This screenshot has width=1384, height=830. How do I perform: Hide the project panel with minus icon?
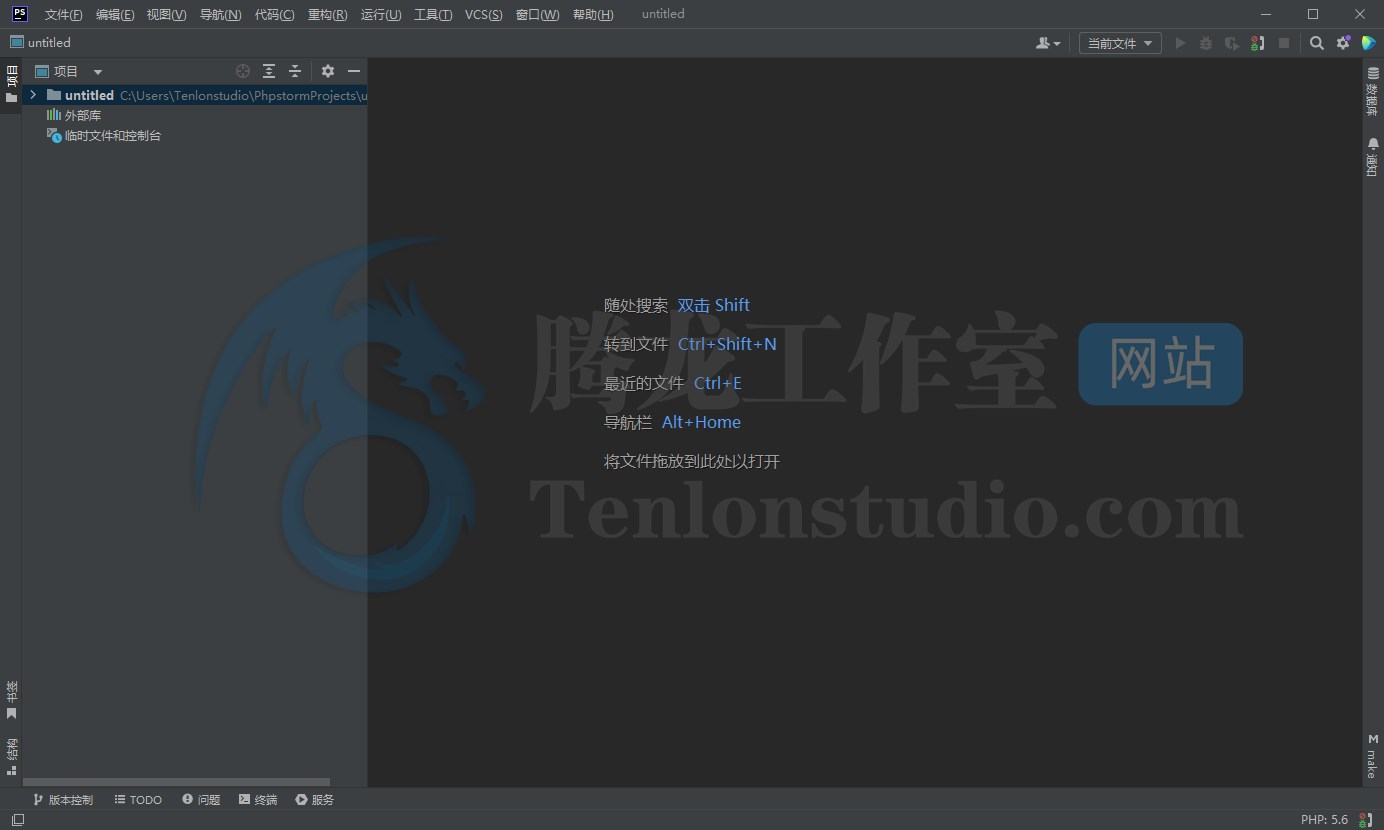coord(354,71)
